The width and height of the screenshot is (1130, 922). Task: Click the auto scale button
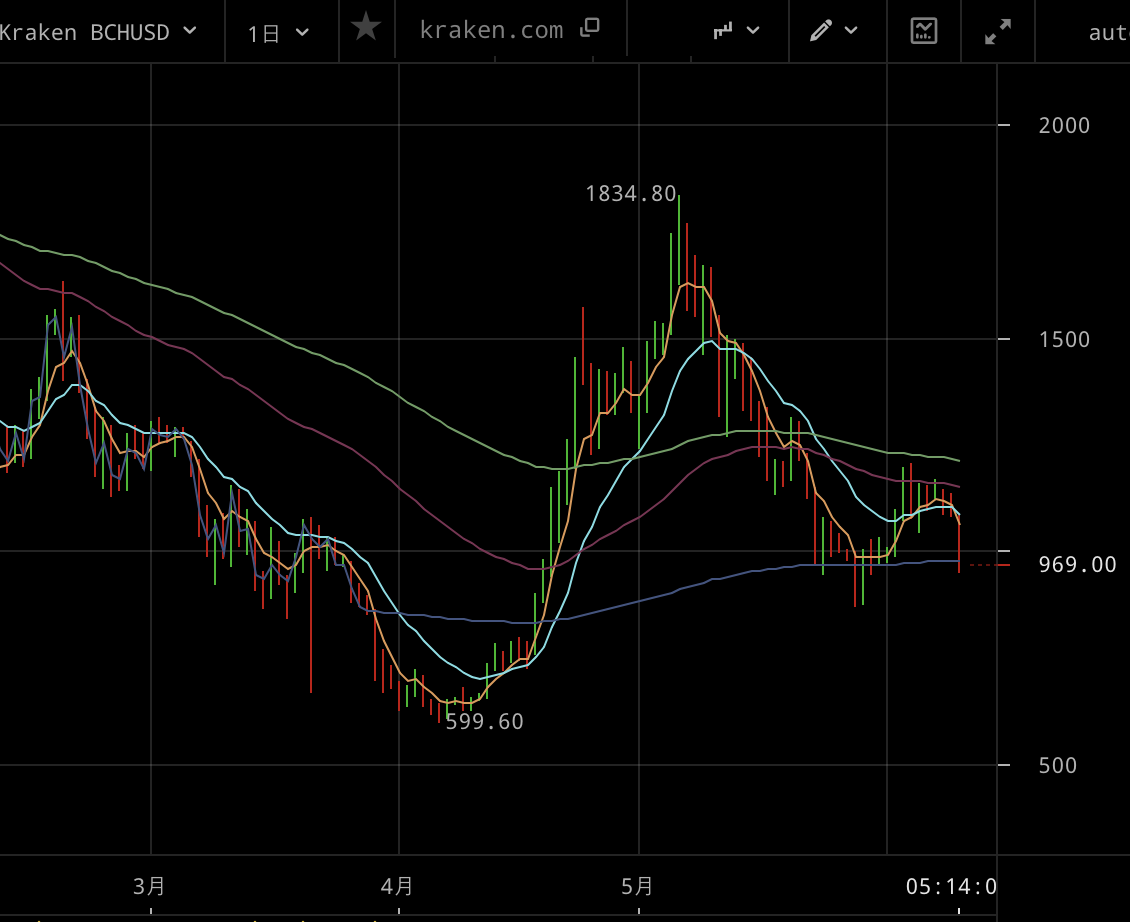click(1109, 33)
